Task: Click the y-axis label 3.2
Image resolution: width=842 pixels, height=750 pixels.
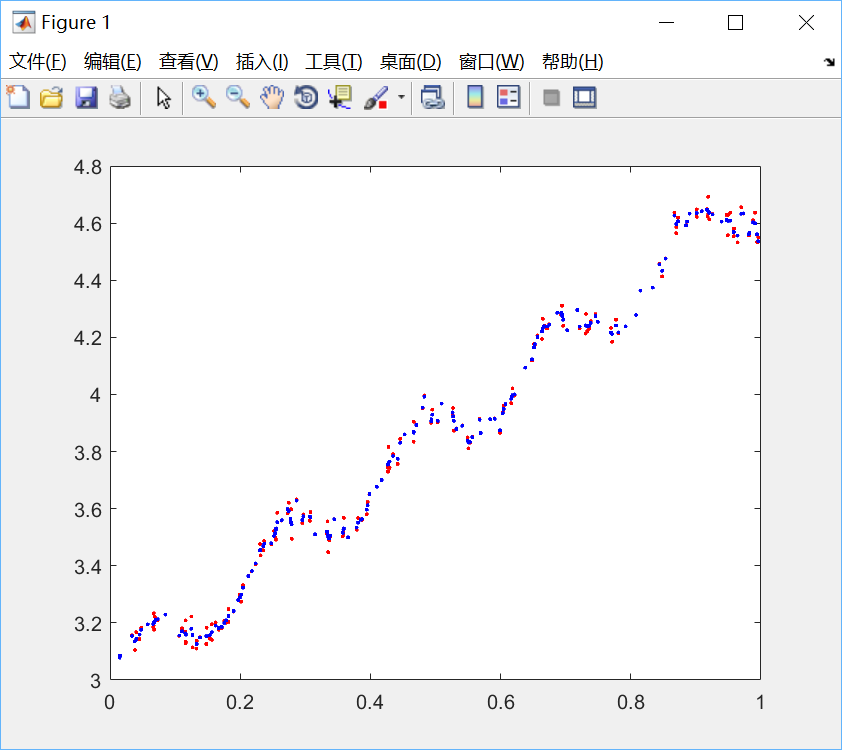Action: 88,624
